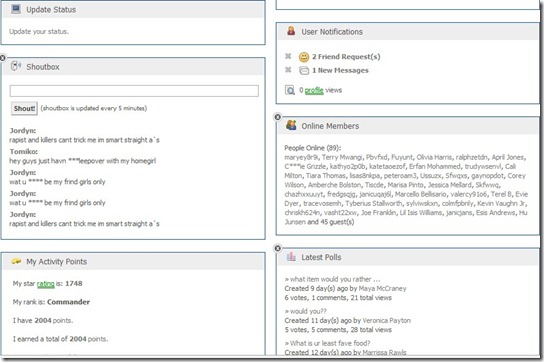Click online member Kevin Vaughn Jr

[x=501, y=203]
